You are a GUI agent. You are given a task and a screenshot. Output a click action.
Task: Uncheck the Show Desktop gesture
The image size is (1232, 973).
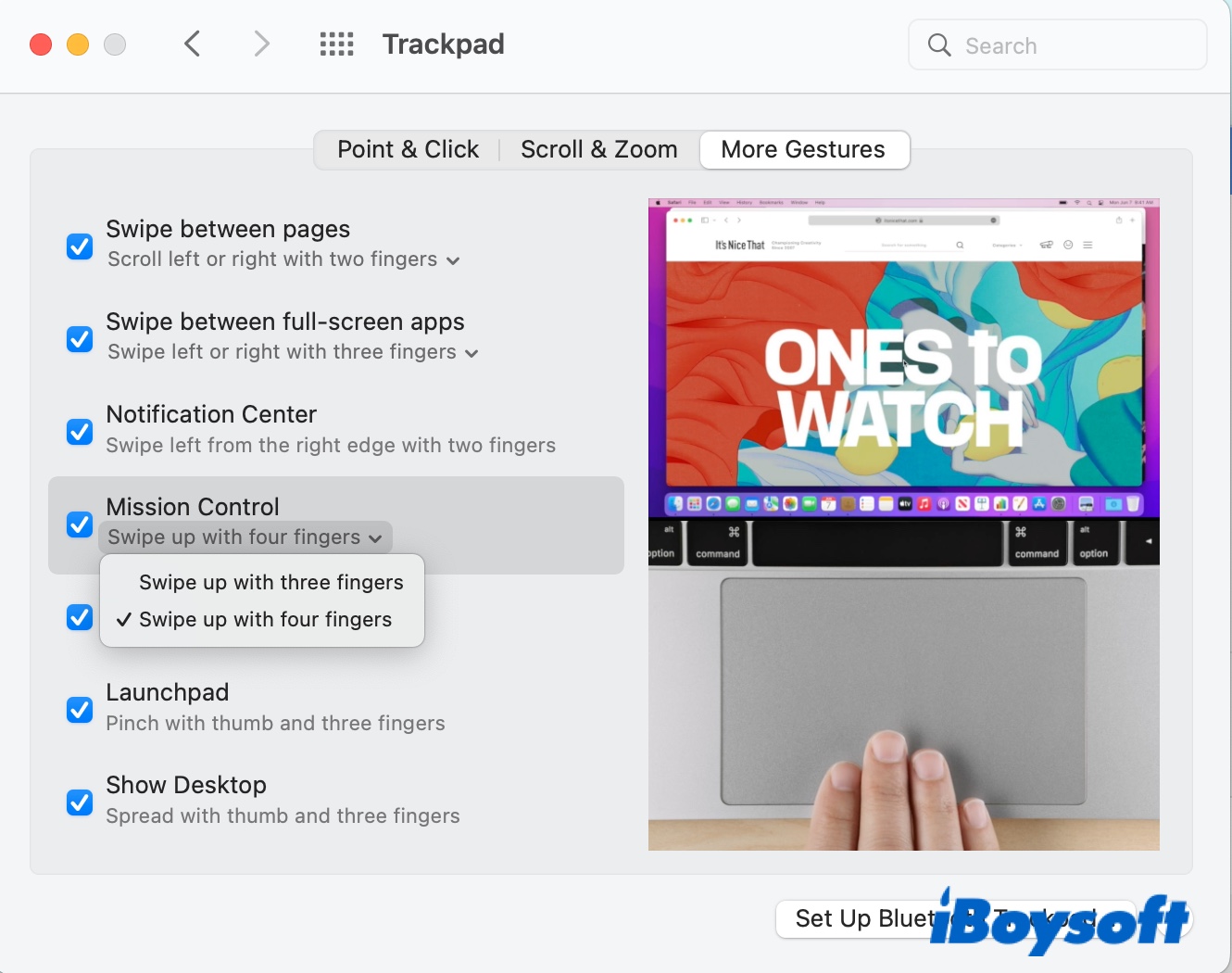(x=79, y=802)
